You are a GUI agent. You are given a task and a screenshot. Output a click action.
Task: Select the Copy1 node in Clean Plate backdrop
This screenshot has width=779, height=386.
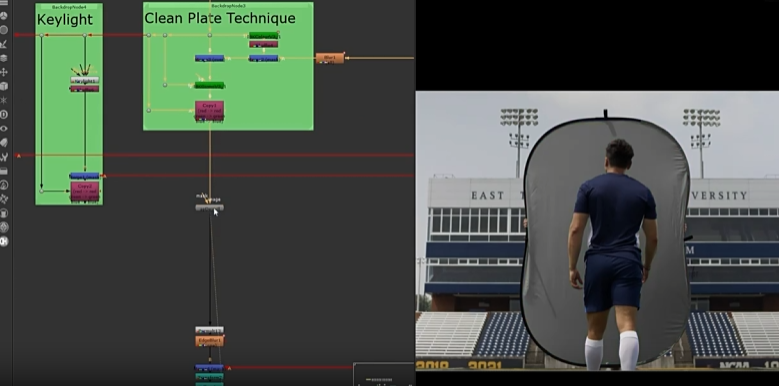click(x=209, y=111)
